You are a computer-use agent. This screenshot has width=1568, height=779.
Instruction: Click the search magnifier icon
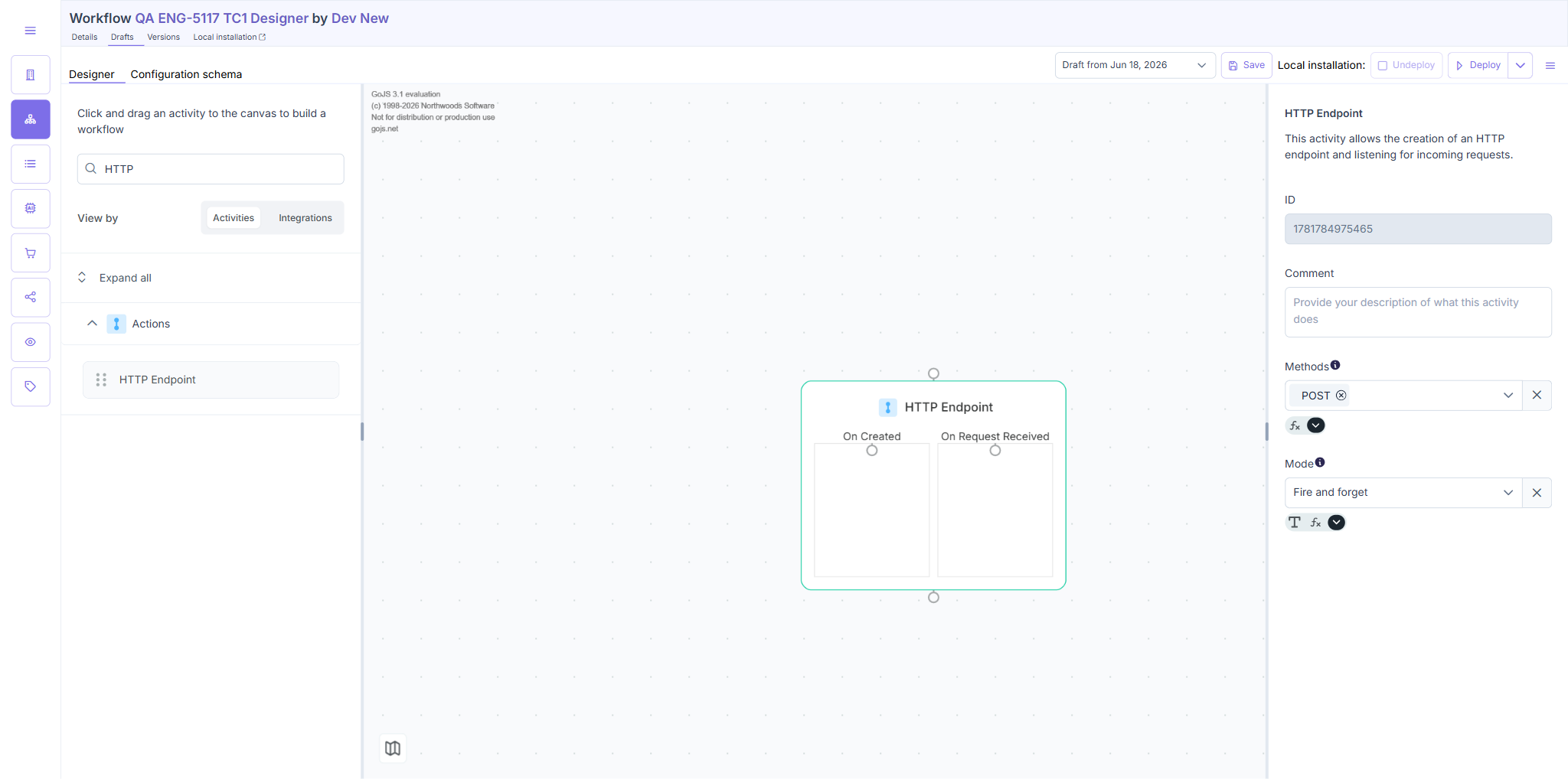click(91, 168)
